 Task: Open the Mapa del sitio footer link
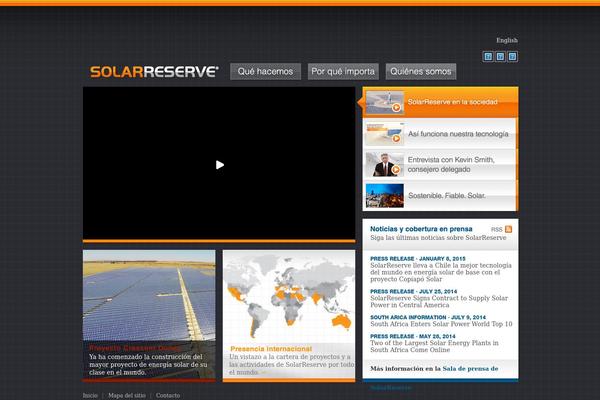coord(127,395)
